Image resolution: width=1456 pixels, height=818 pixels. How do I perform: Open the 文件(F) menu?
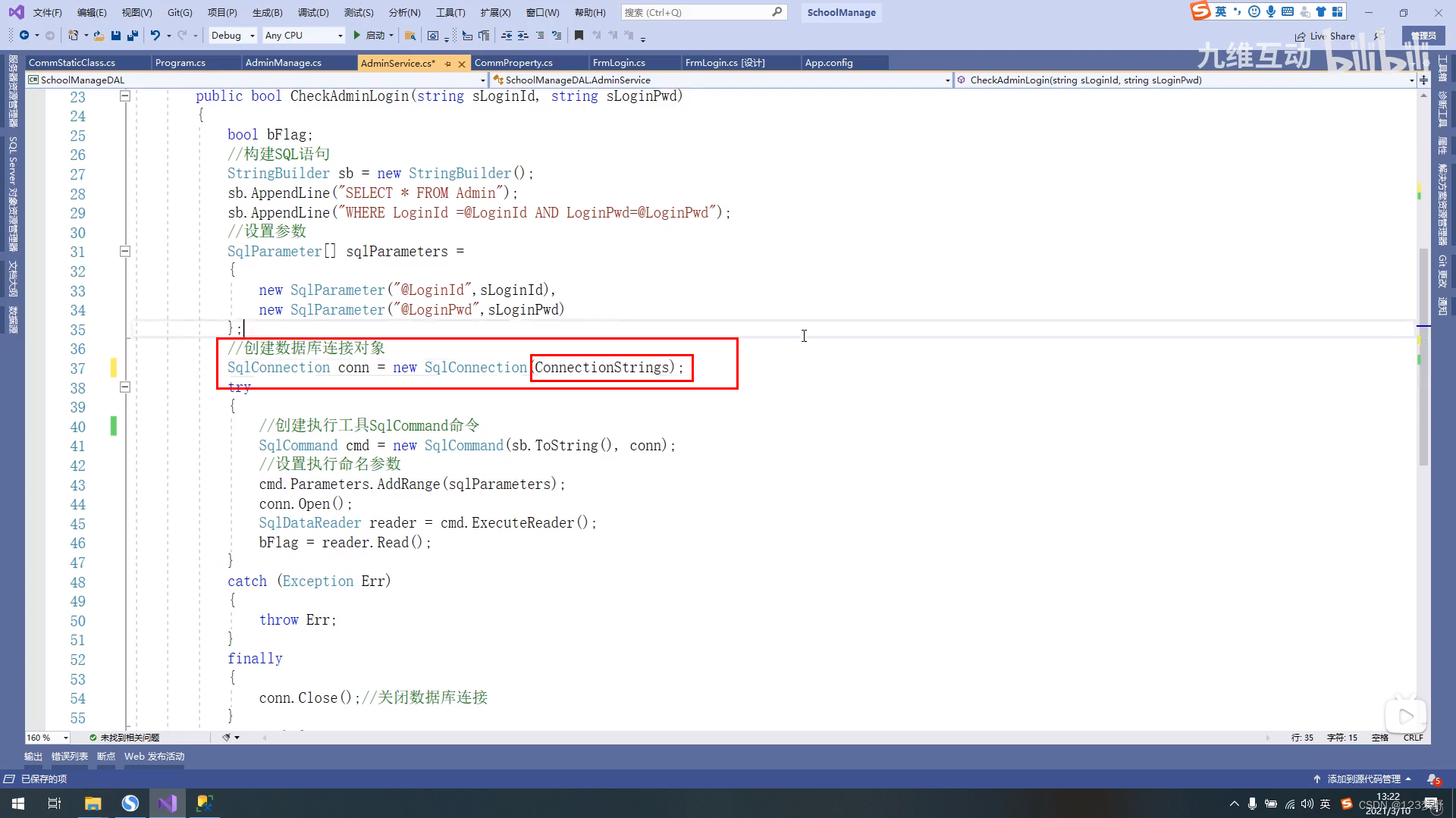pos(47,13)
